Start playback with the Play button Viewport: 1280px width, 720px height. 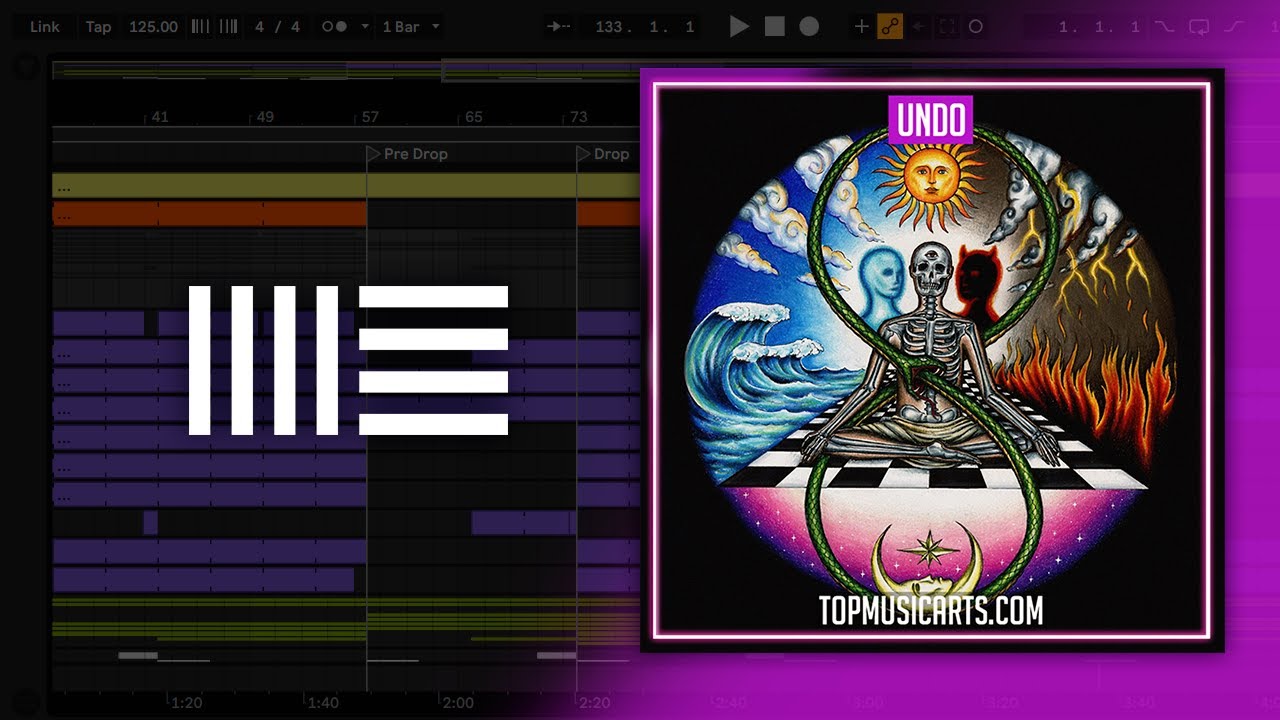[x=740, y=27]
